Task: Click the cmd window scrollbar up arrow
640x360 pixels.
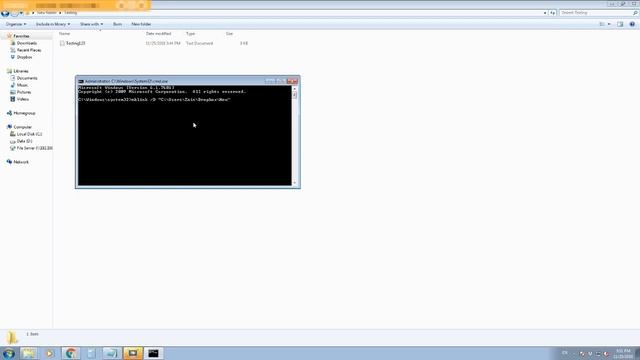Action: 295,88
